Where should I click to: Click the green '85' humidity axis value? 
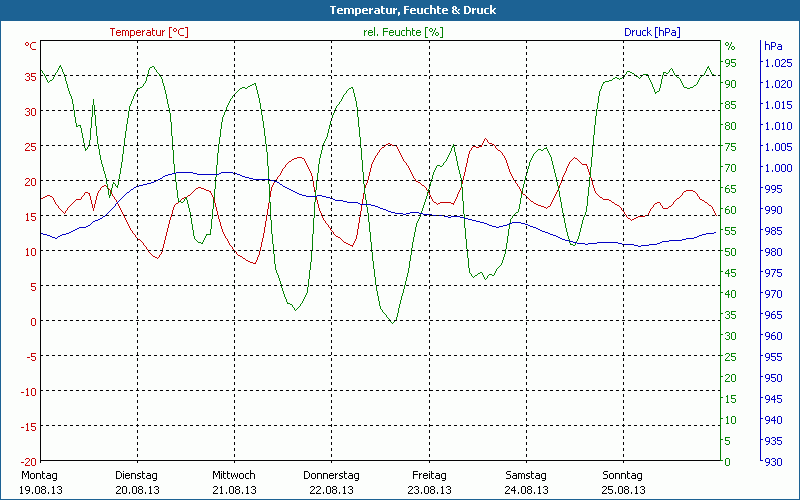731,105
